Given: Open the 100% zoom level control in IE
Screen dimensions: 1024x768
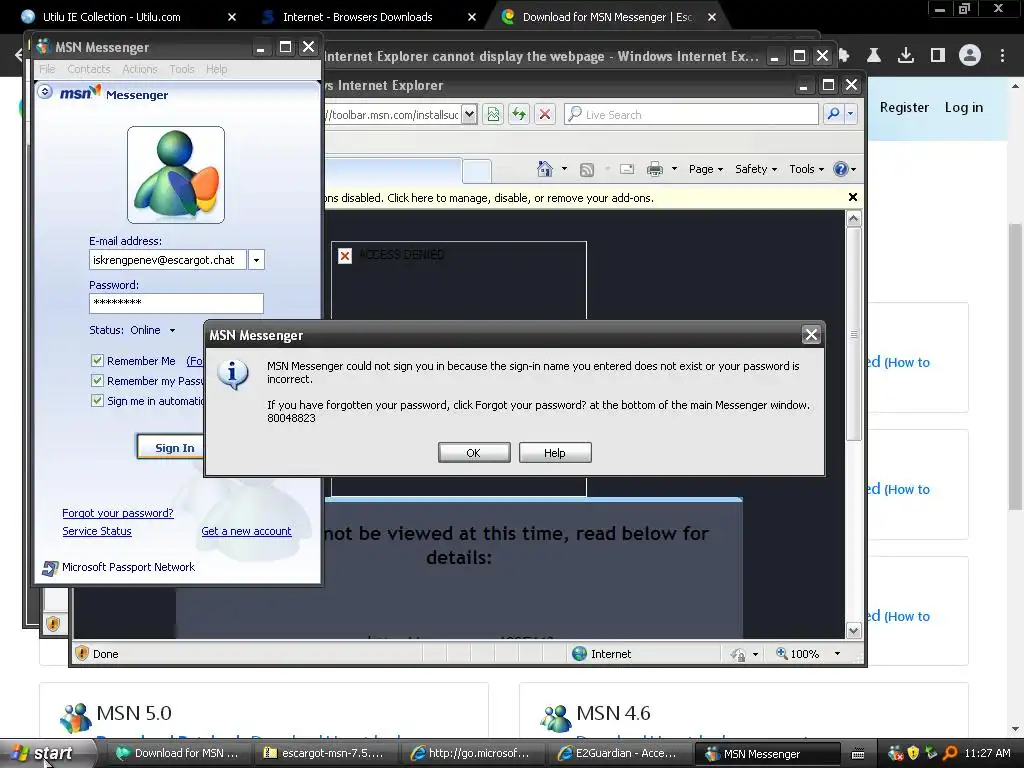Looking at the screenshot, I should (x=807, y=654).
